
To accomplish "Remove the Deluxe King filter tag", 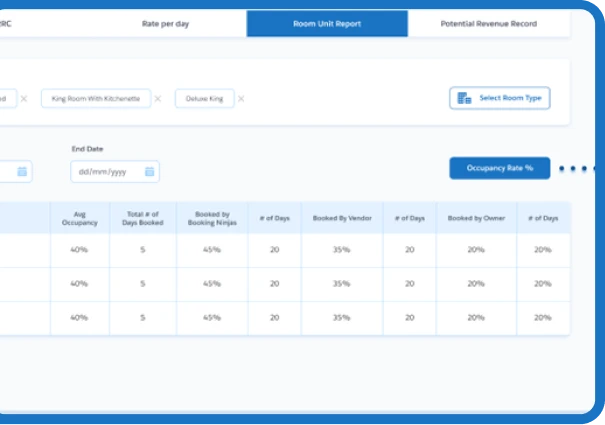I will point(241,99).
